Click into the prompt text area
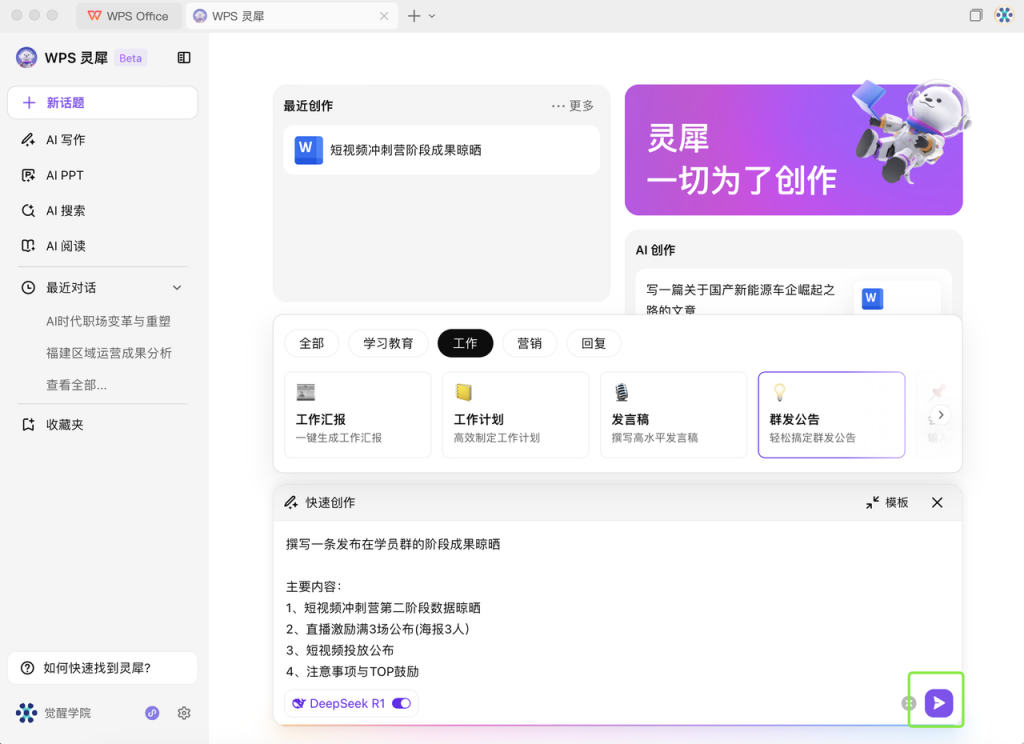The width and height of the screenshot is (1024, 744). pos(617,607)
